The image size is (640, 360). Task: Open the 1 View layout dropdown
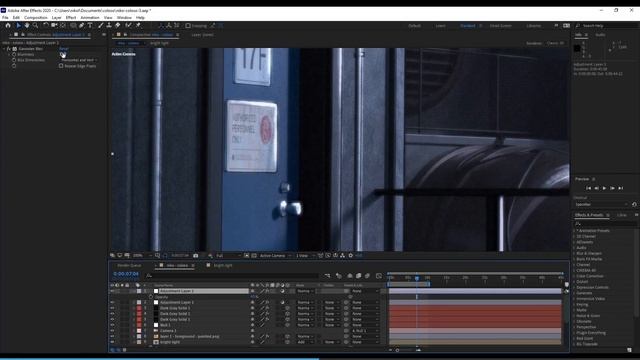(x=305, y=256)
